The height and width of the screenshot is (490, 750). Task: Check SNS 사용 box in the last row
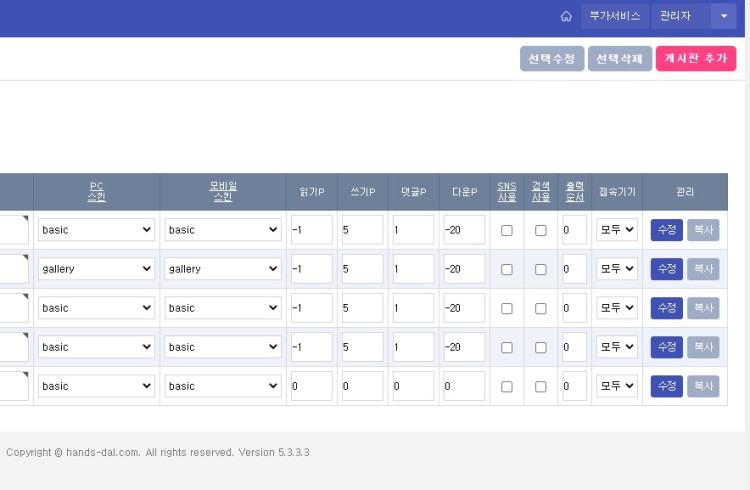pyautogui.click(x=507, y=386)
